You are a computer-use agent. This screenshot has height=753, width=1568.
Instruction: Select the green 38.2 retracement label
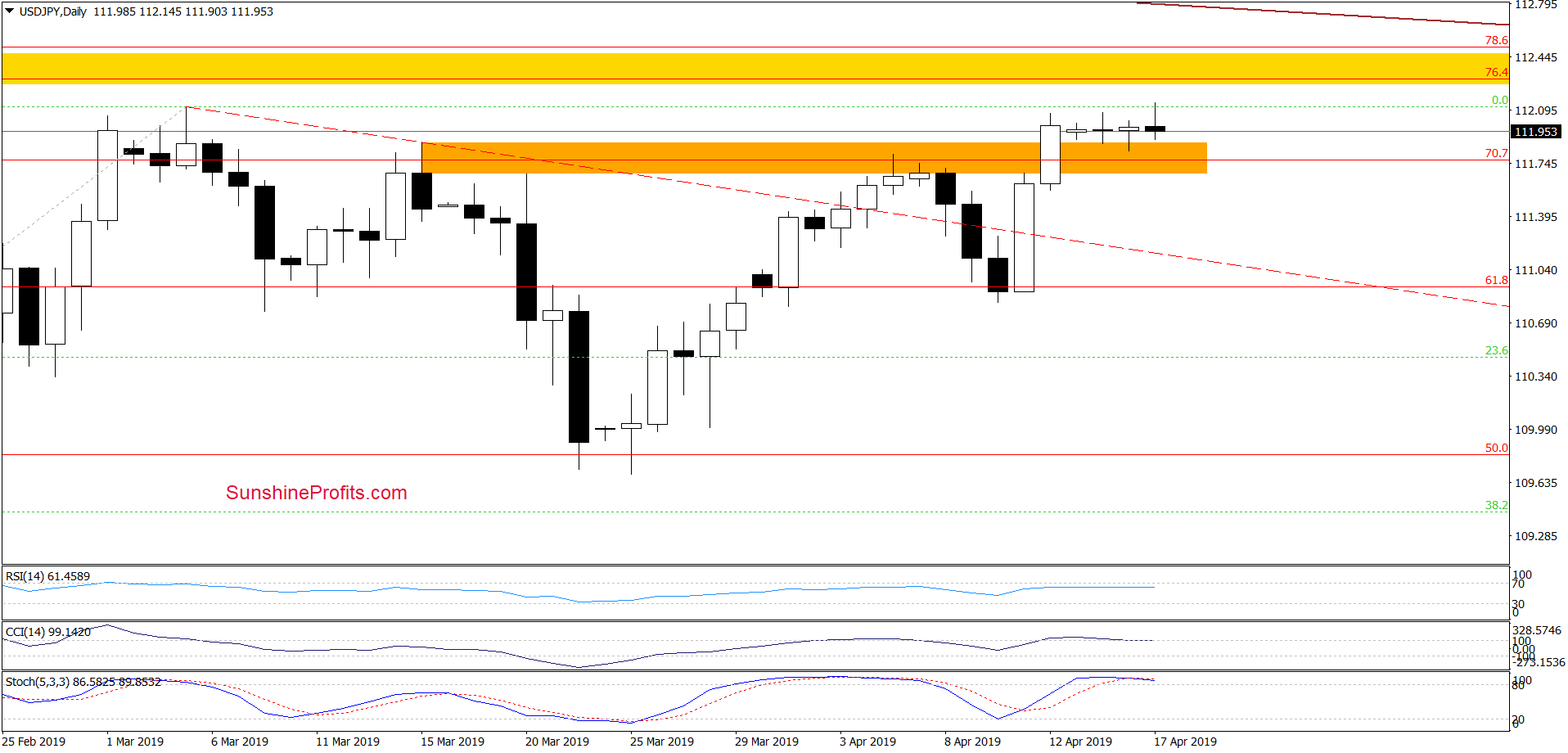point(1496,505)
